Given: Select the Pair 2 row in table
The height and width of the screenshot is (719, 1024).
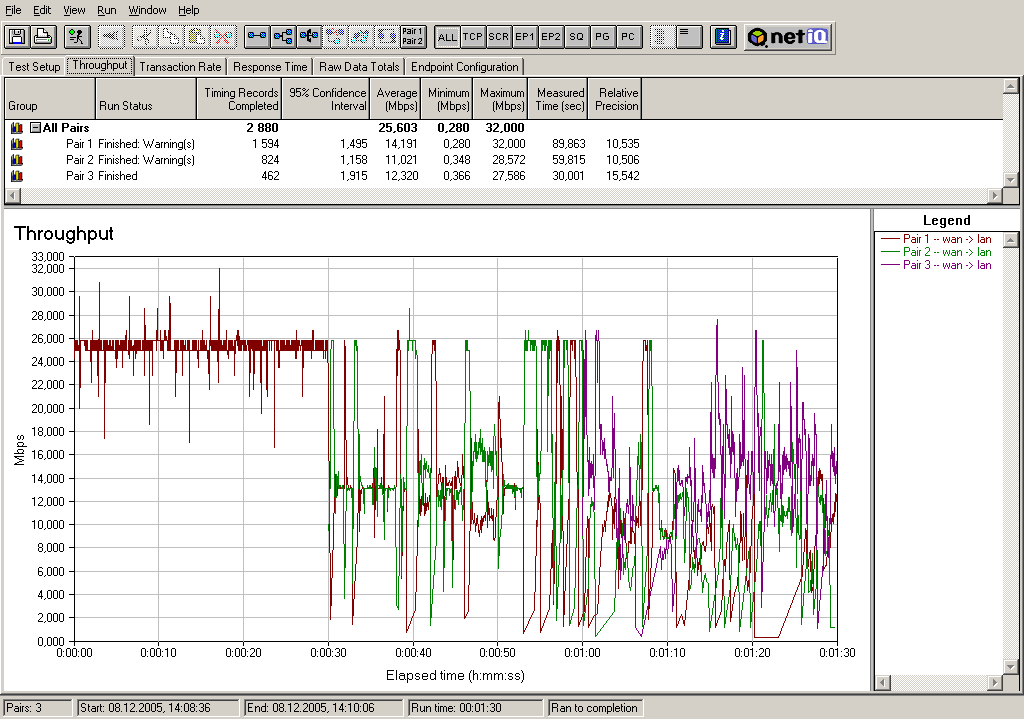Looking at the screenshot, I should (x=80, y=160).
